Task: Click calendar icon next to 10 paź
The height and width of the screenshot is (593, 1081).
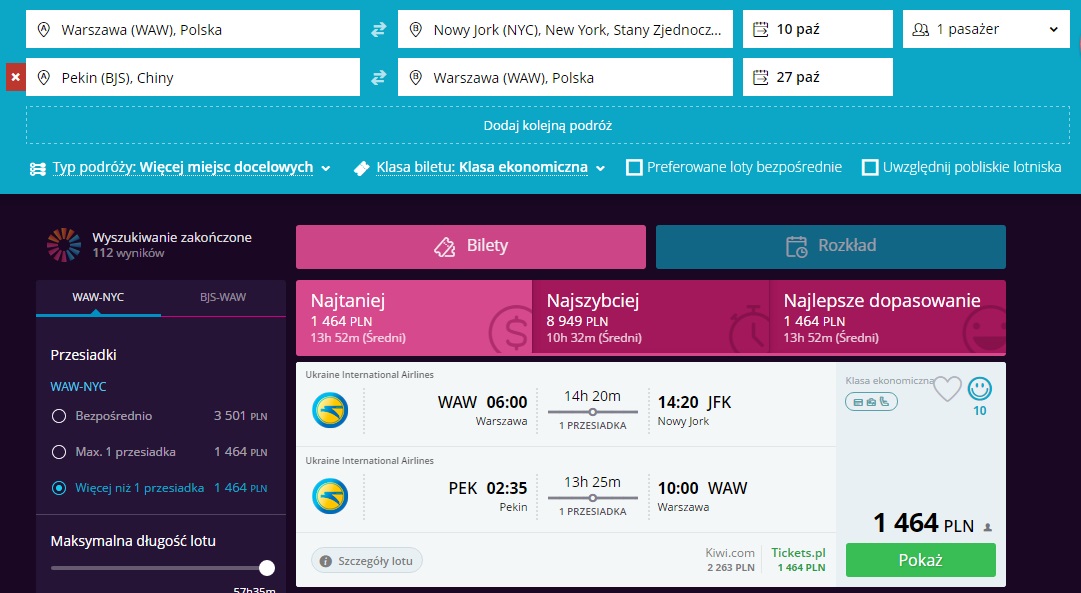Action: click(x=760, y=29)
